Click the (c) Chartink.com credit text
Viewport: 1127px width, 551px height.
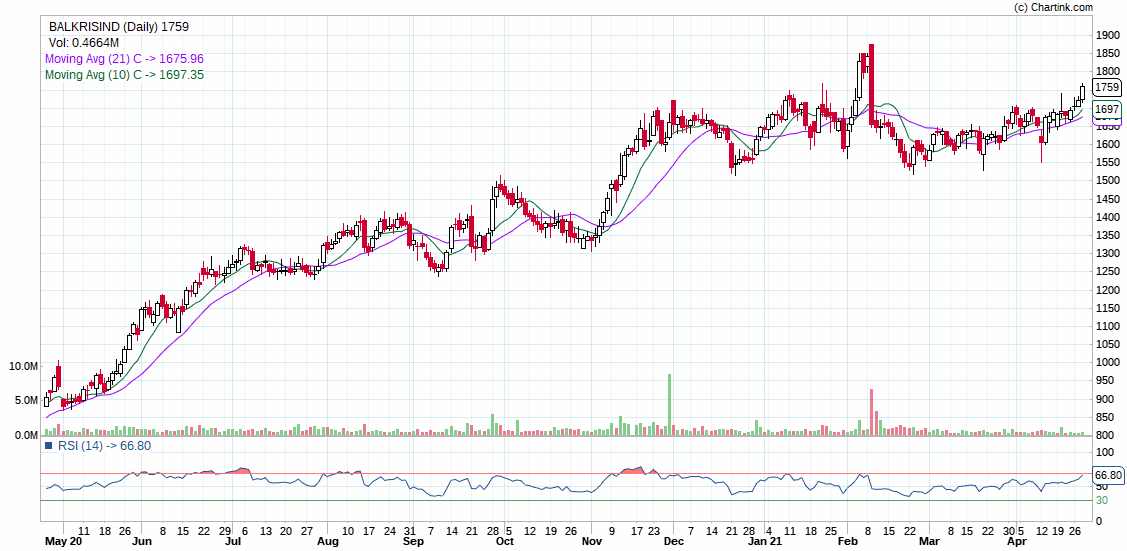click(x=1053, y=7)
